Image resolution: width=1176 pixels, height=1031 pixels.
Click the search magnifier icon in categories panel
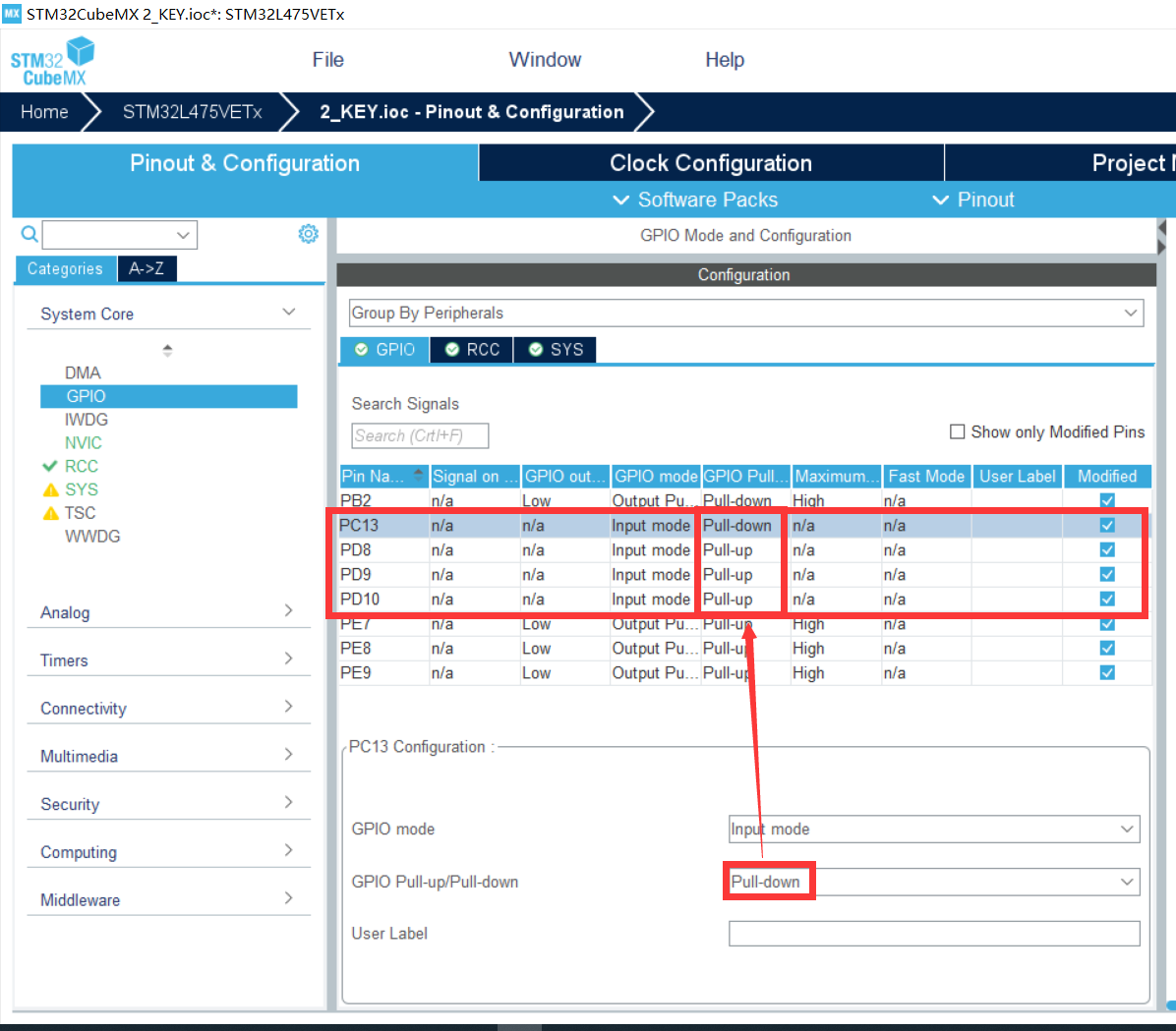click(x=29, y=234)
